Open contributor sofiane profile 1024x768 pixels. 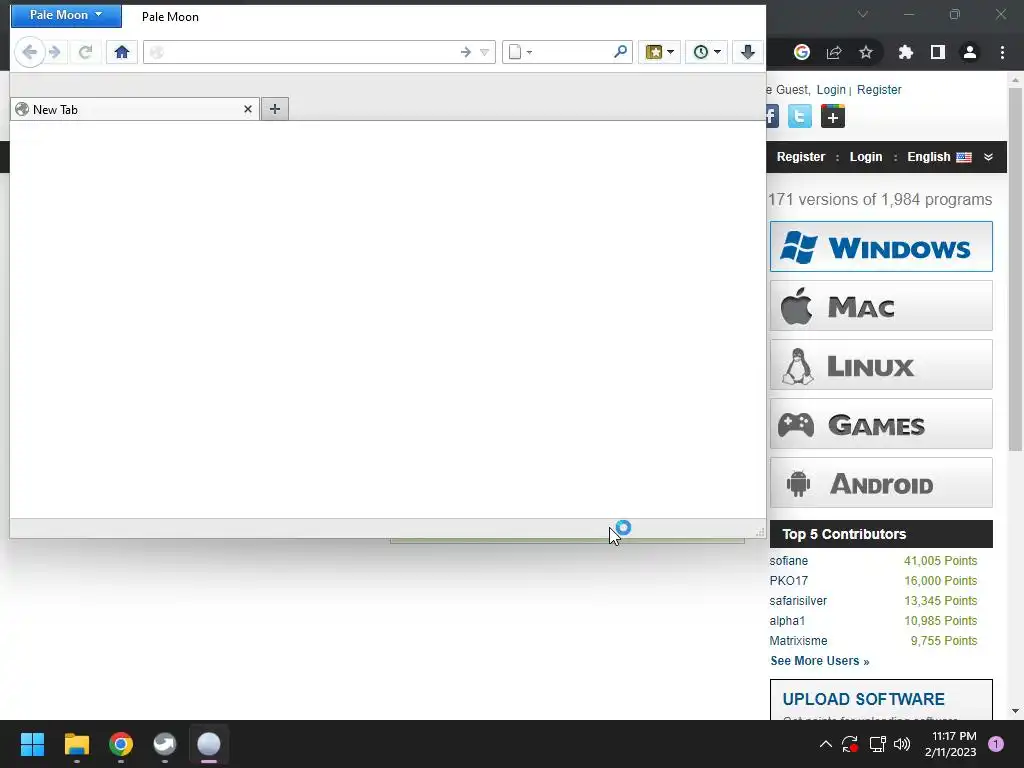(x=788, y=561)
